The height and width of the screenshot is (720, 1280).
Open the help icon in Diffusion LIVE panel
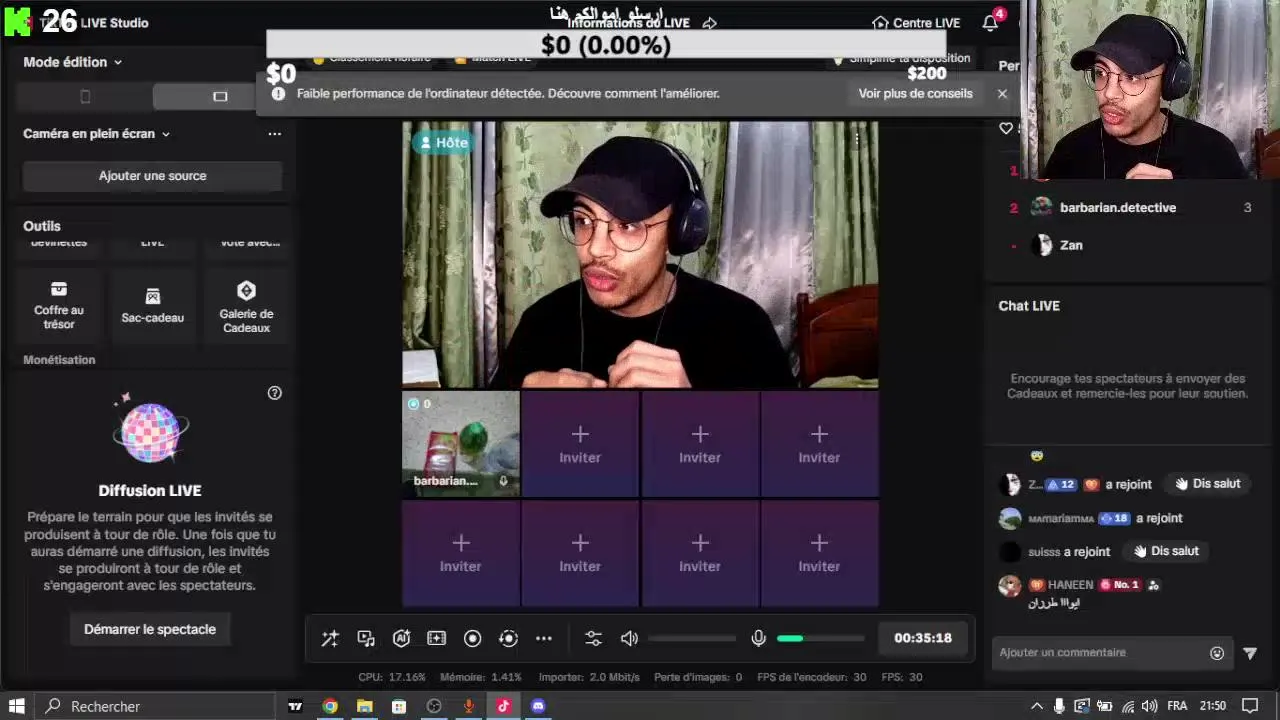pos(275,393)
